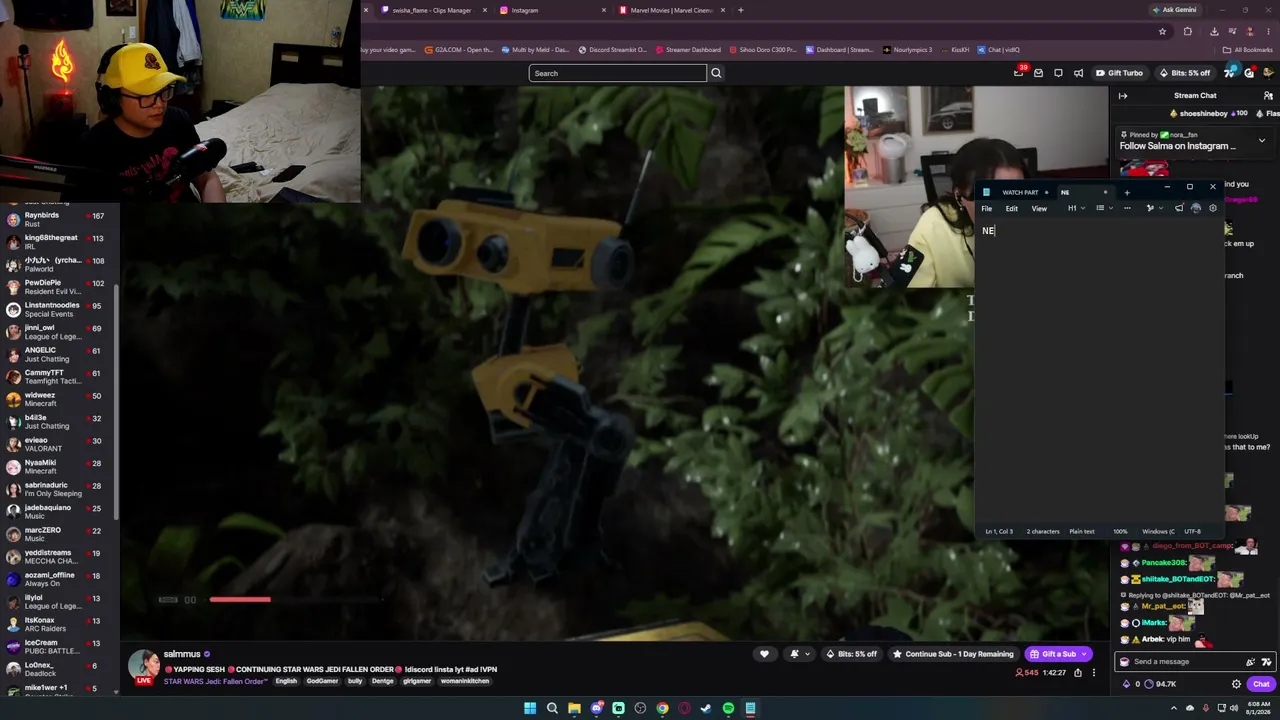Click the 100% zoom level in Notepad
The height and width of the screenshot is (720, 1280).
pos(1120,531)
